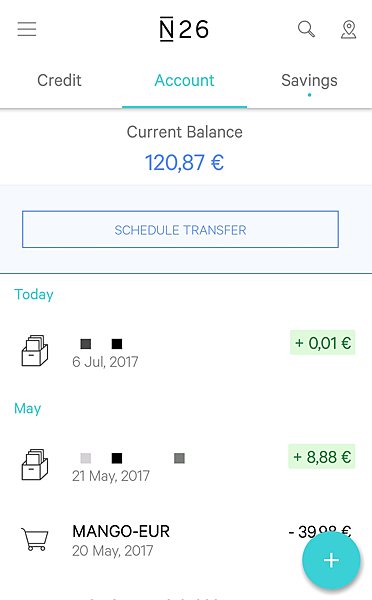Tap the May section header
This screenshot has height=600, width=372.
click(x=28, y=409)
